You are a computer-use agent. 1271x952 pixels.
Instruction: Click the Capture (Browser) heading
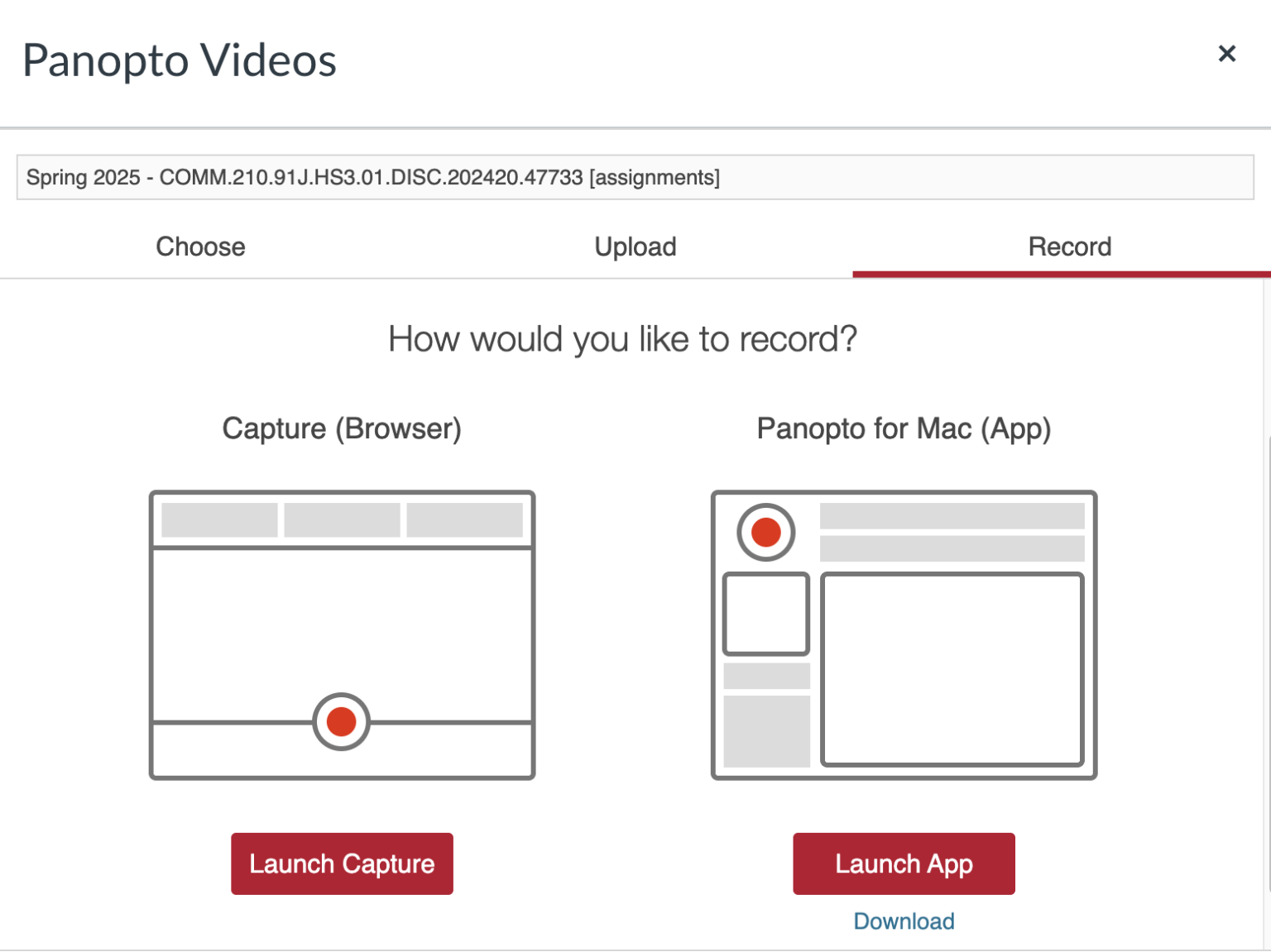coord(341,428)
